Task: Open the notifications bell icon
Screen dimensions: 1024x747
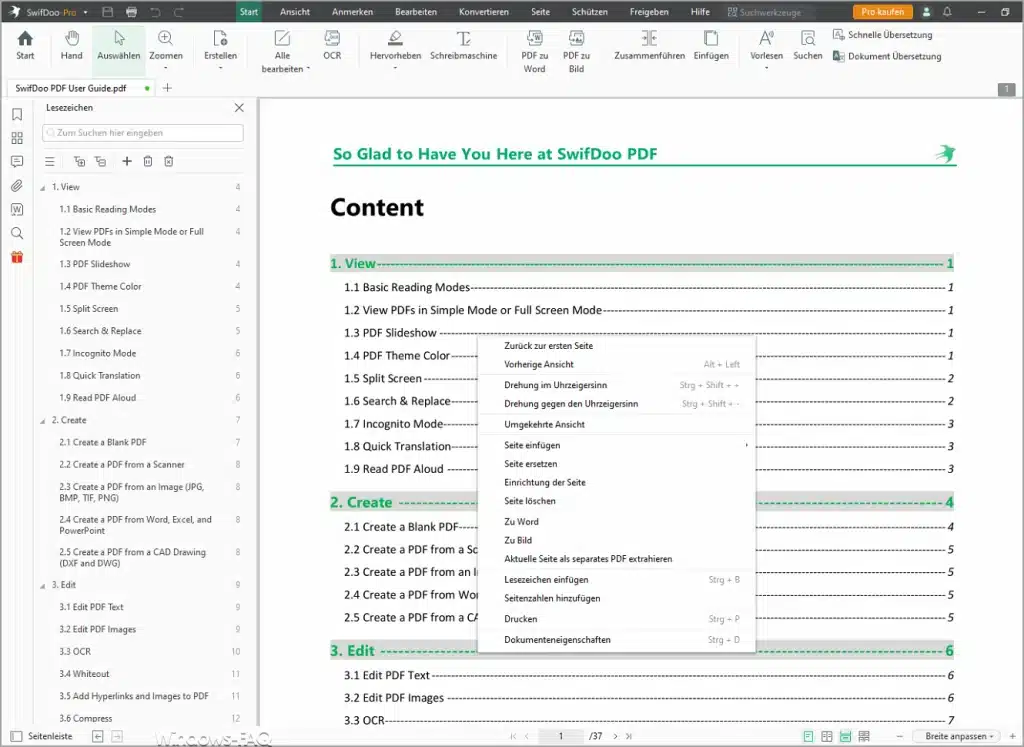Action: [947, 12]
